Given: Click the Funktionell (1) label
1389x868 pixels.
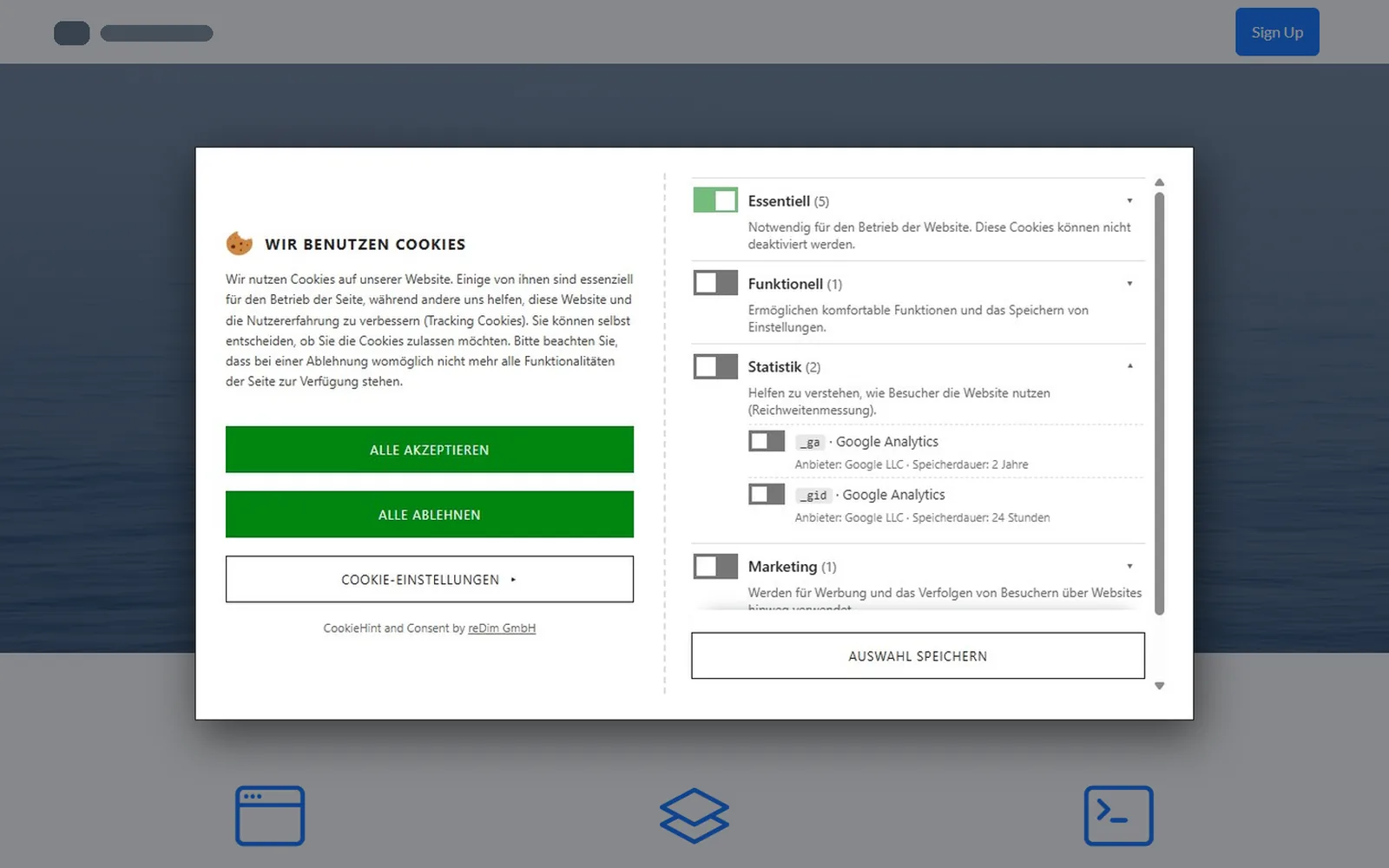Looking at the screenshot, I should point(795,284).
